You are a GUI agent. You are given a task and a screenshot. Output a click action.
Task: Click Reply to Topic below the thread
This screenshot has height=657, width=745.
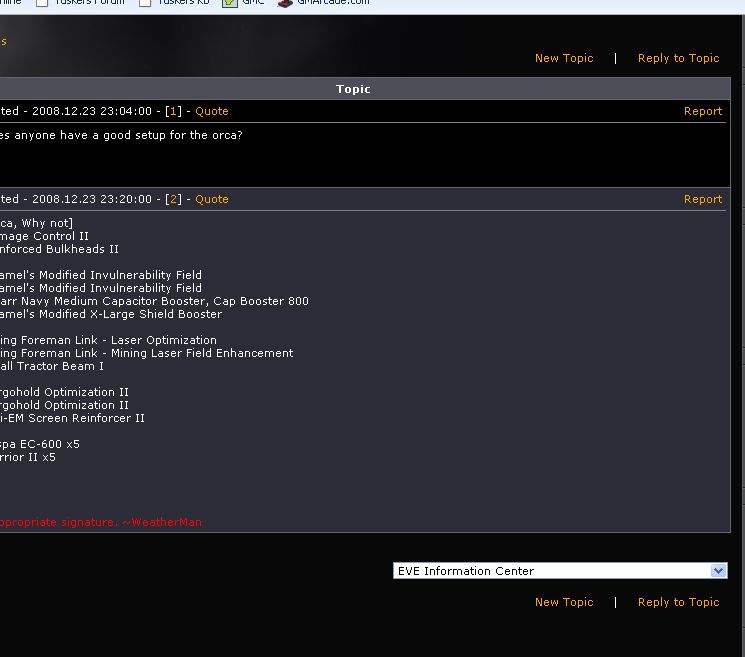pyautogui.click(x=678, y=602)
